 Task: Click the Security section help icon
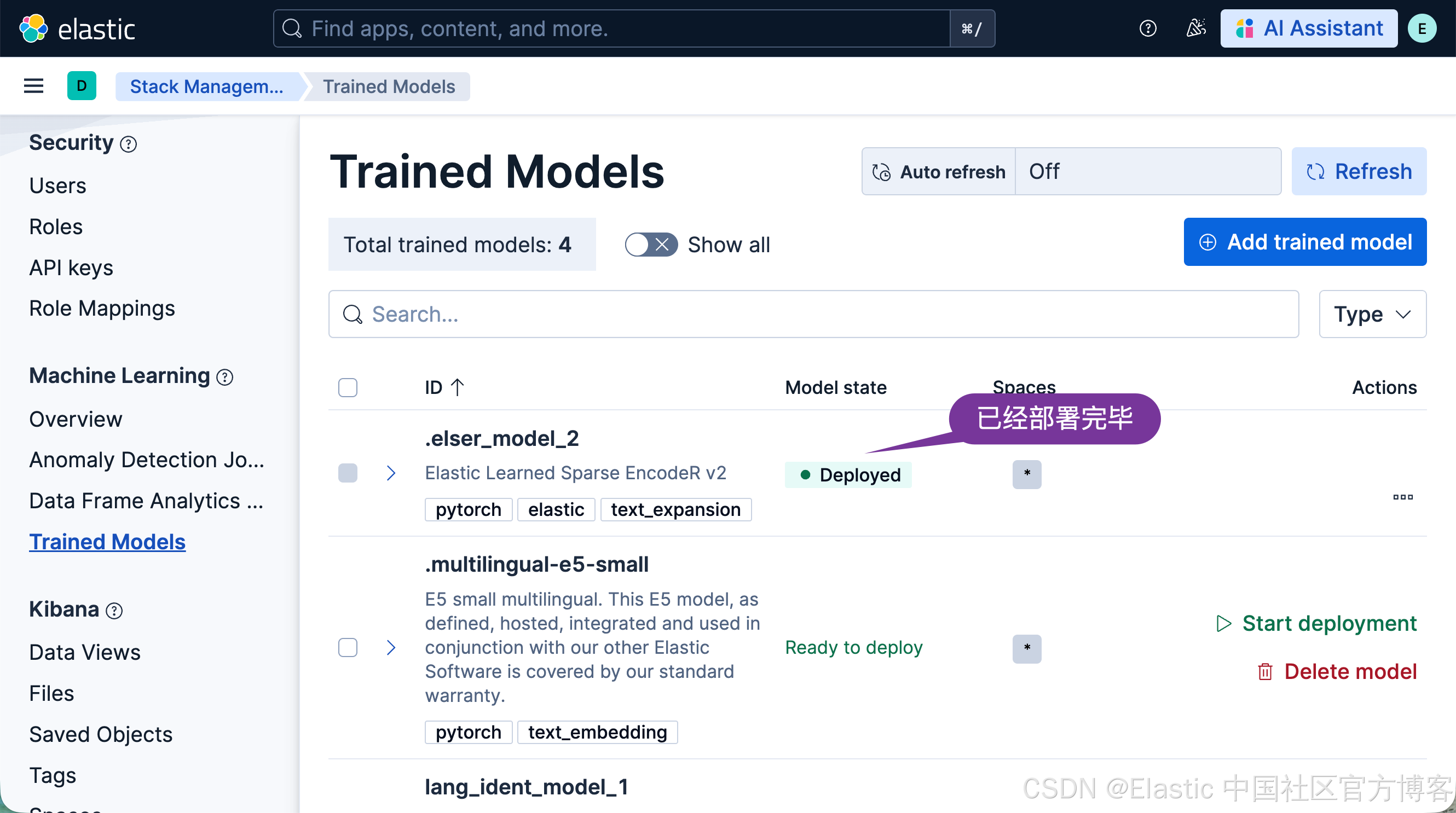128,144
